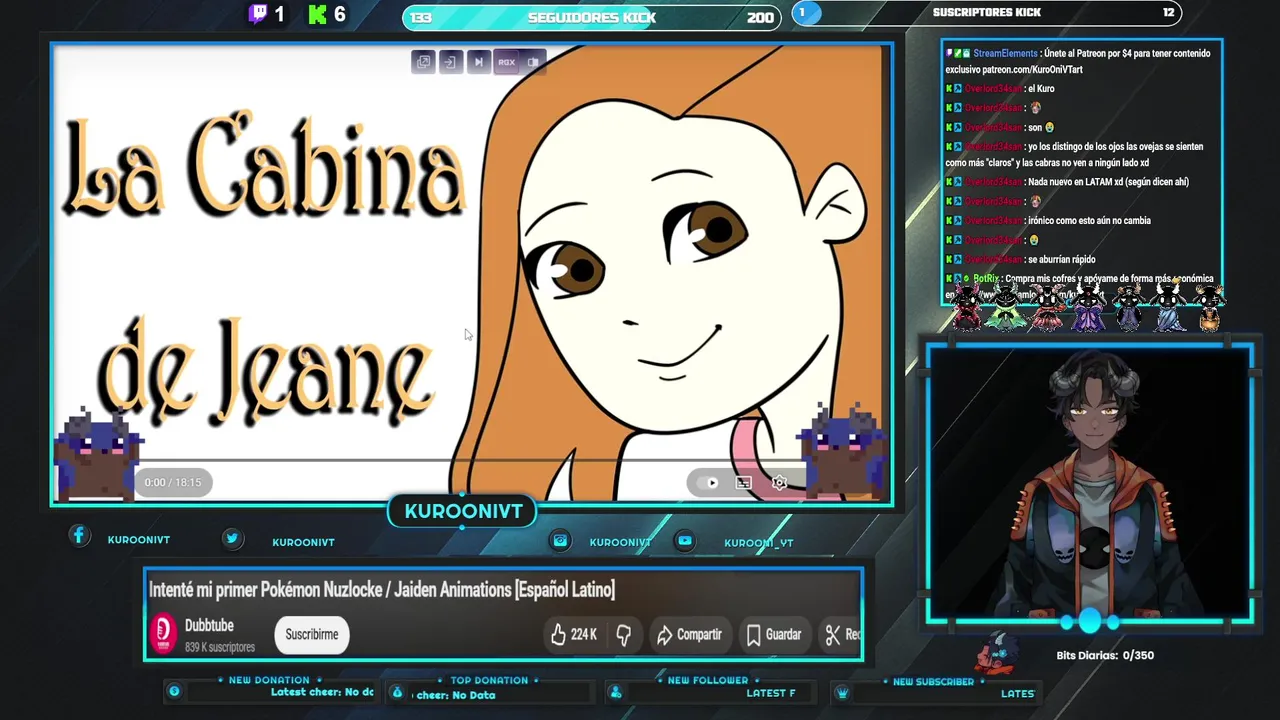Click the enter/login arrow icon atop video
1280x720 pixels.
450,62
